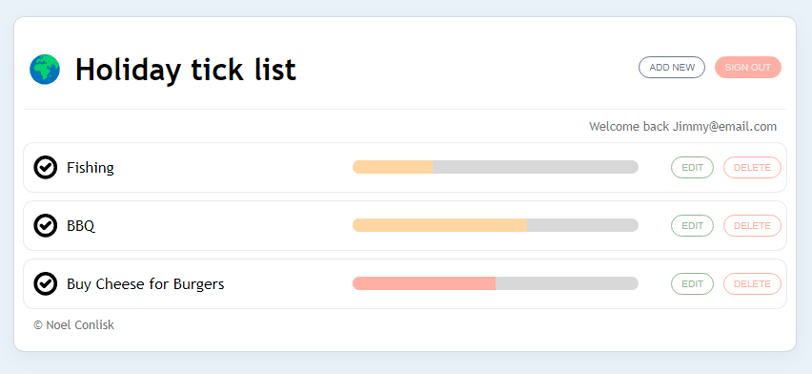Edit the Buy Cheese for Burgers task

(x=692, y=284)
